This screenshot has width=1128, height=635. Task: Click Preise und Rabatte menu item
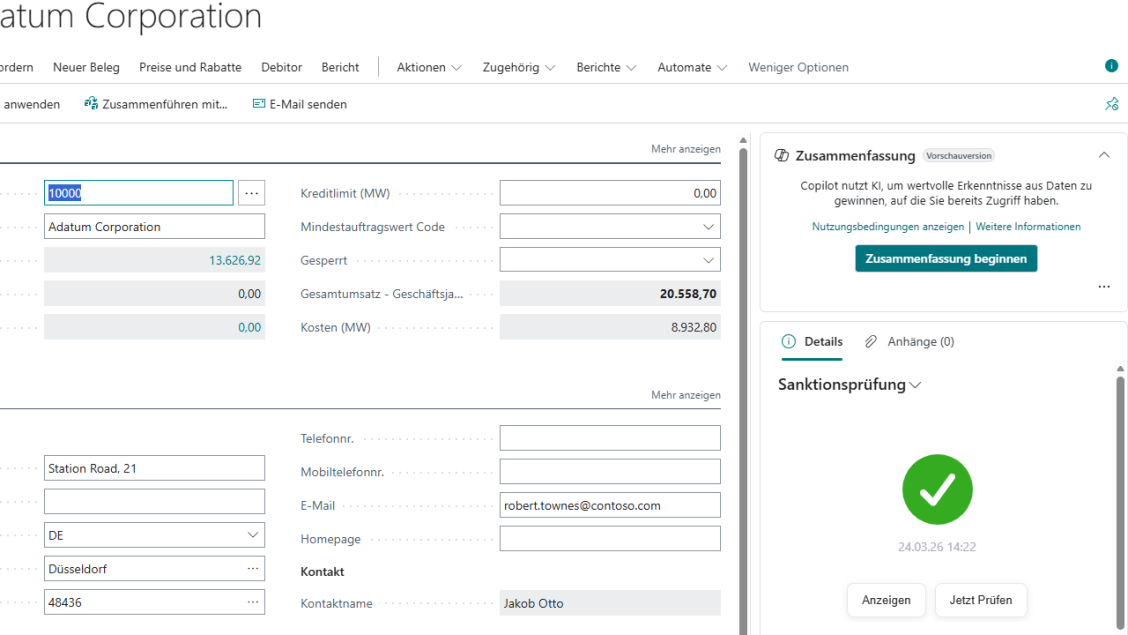190,67
